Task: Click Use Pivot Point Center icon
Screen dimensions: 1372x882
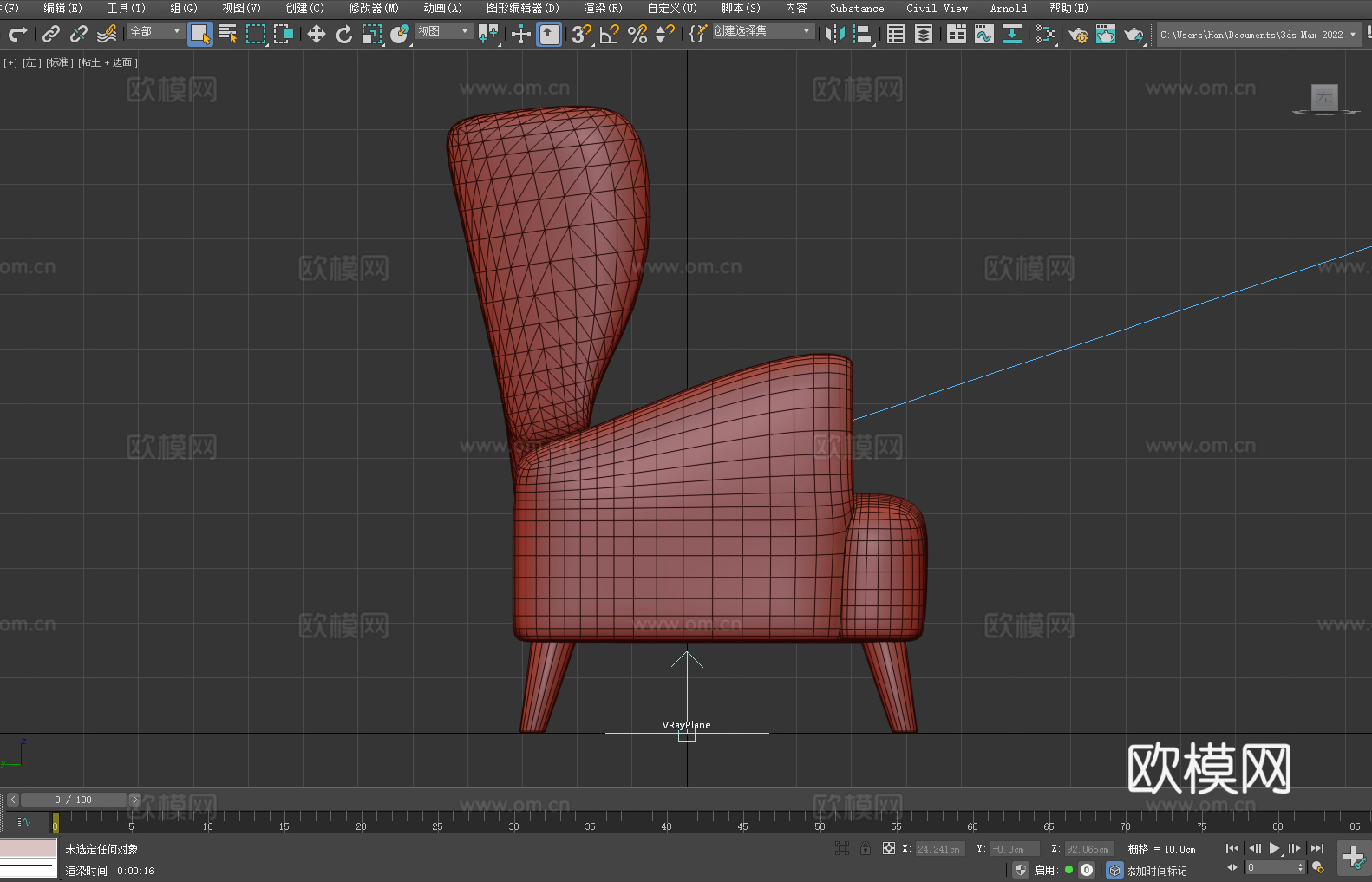Action: [488, 34]
